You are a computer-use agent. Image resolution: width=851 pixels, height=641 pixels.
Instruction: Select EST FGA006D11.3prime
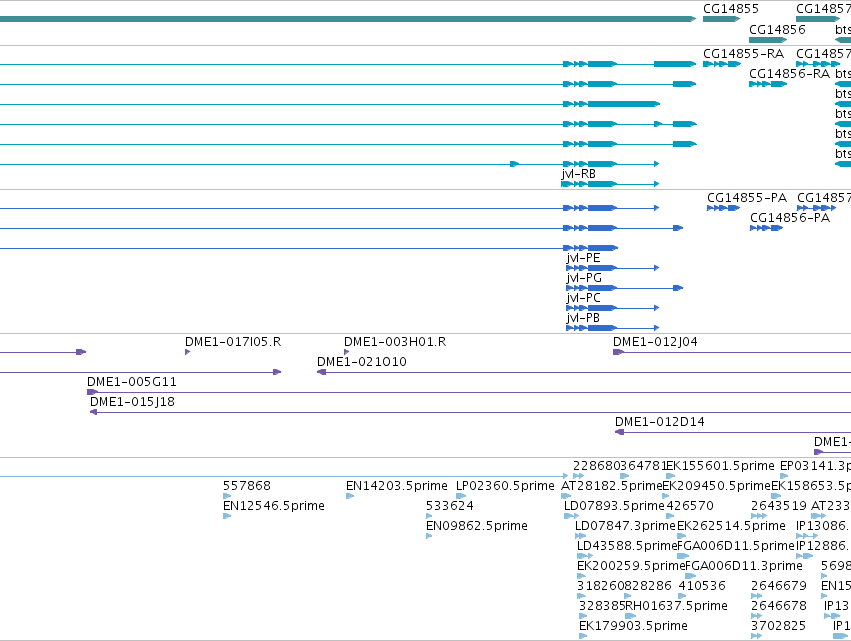[x=744, y=566]
